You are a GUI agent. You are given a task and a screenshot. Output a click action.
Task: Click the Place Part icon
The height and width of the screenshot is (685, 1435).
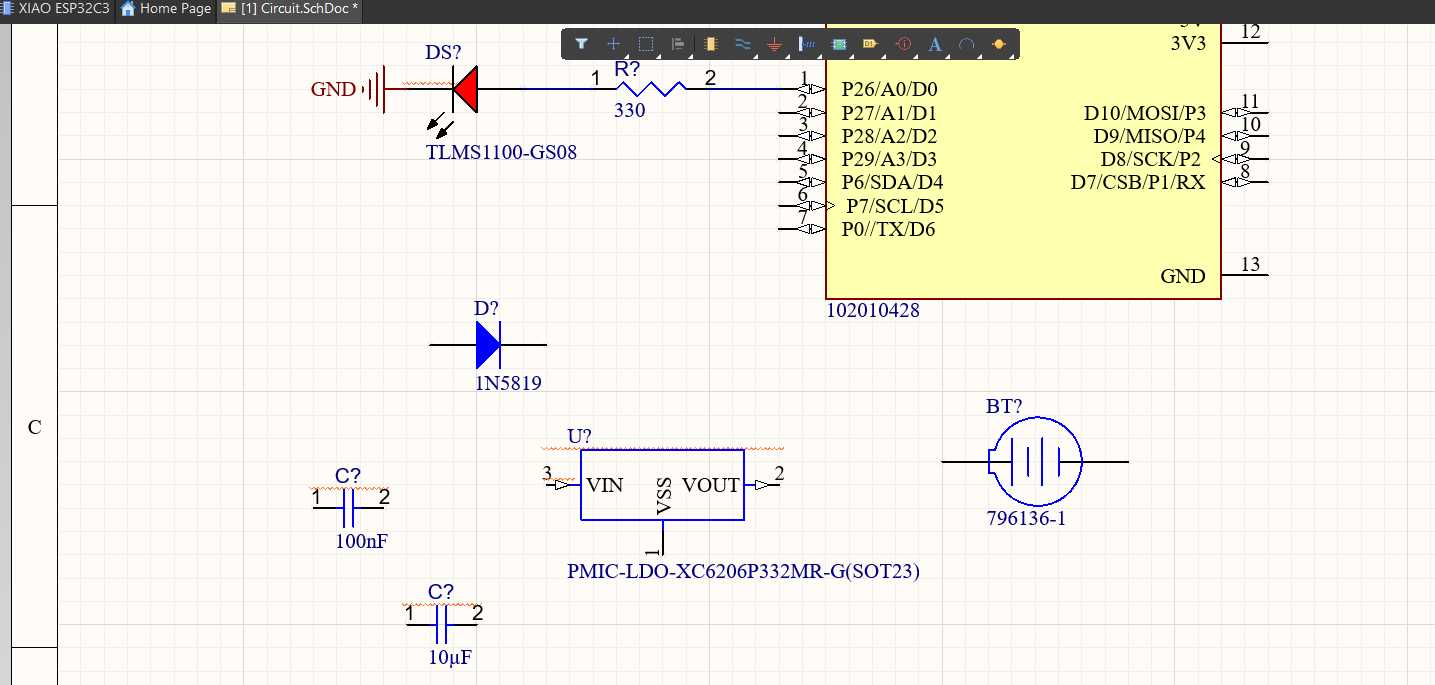pyautogui.click(x=710, y=44)
